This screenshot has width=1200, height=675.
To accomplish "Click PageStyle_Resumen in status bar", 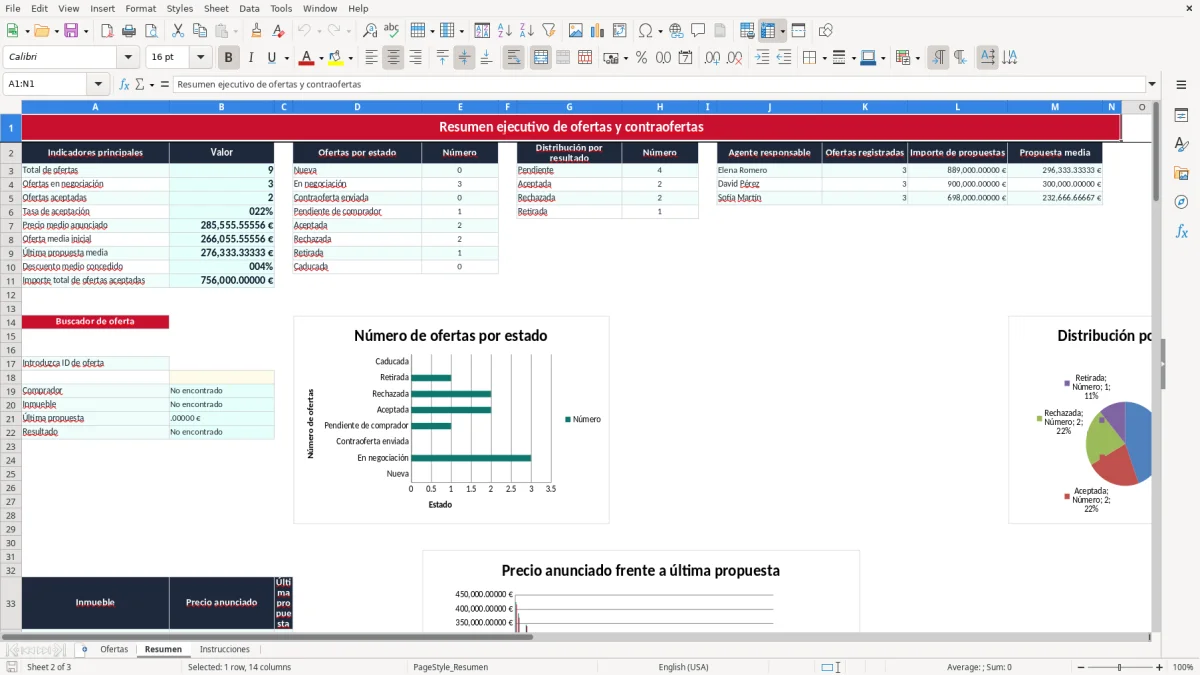I will click(x=450, y=667).
